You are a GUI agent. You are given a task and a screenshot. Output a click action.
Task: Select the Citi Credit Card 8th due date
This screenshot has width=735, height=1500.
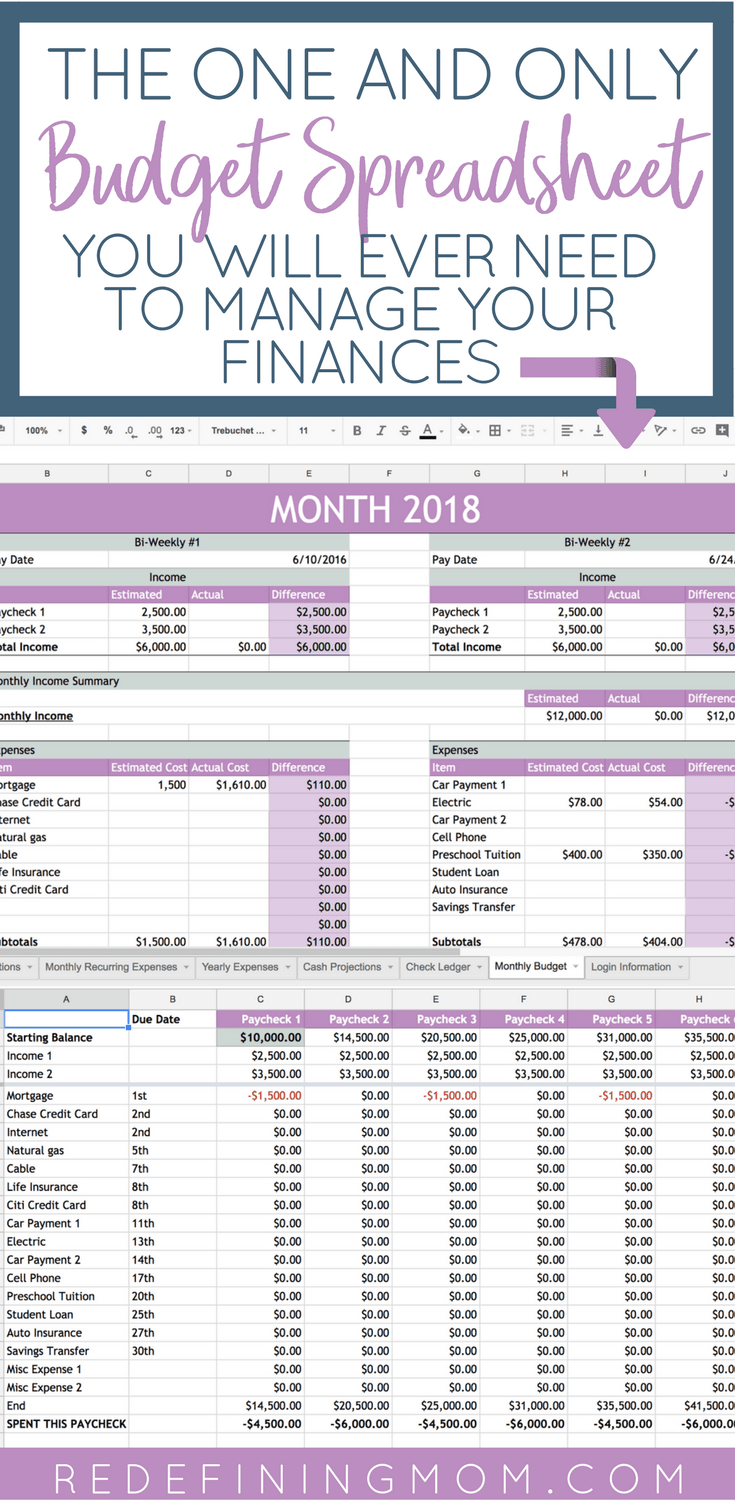tap(173, 1205)
